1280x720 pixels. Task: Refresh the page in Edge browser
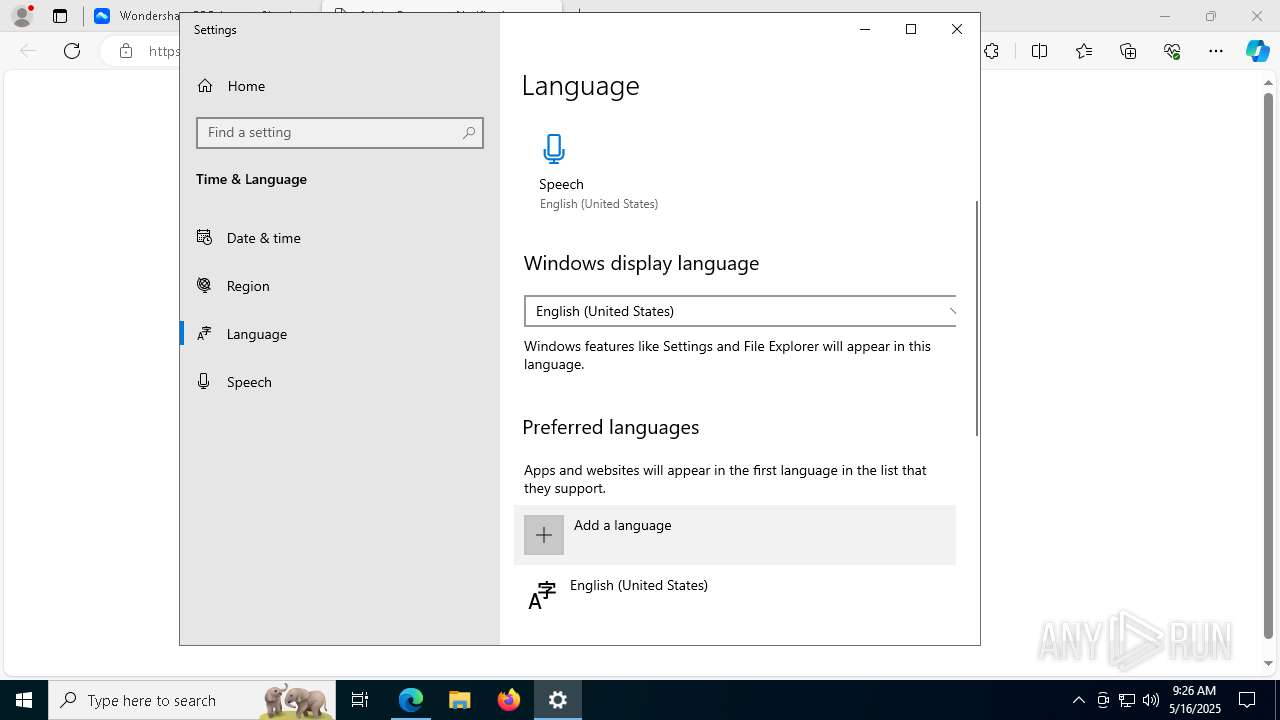[x=72, y=51]
